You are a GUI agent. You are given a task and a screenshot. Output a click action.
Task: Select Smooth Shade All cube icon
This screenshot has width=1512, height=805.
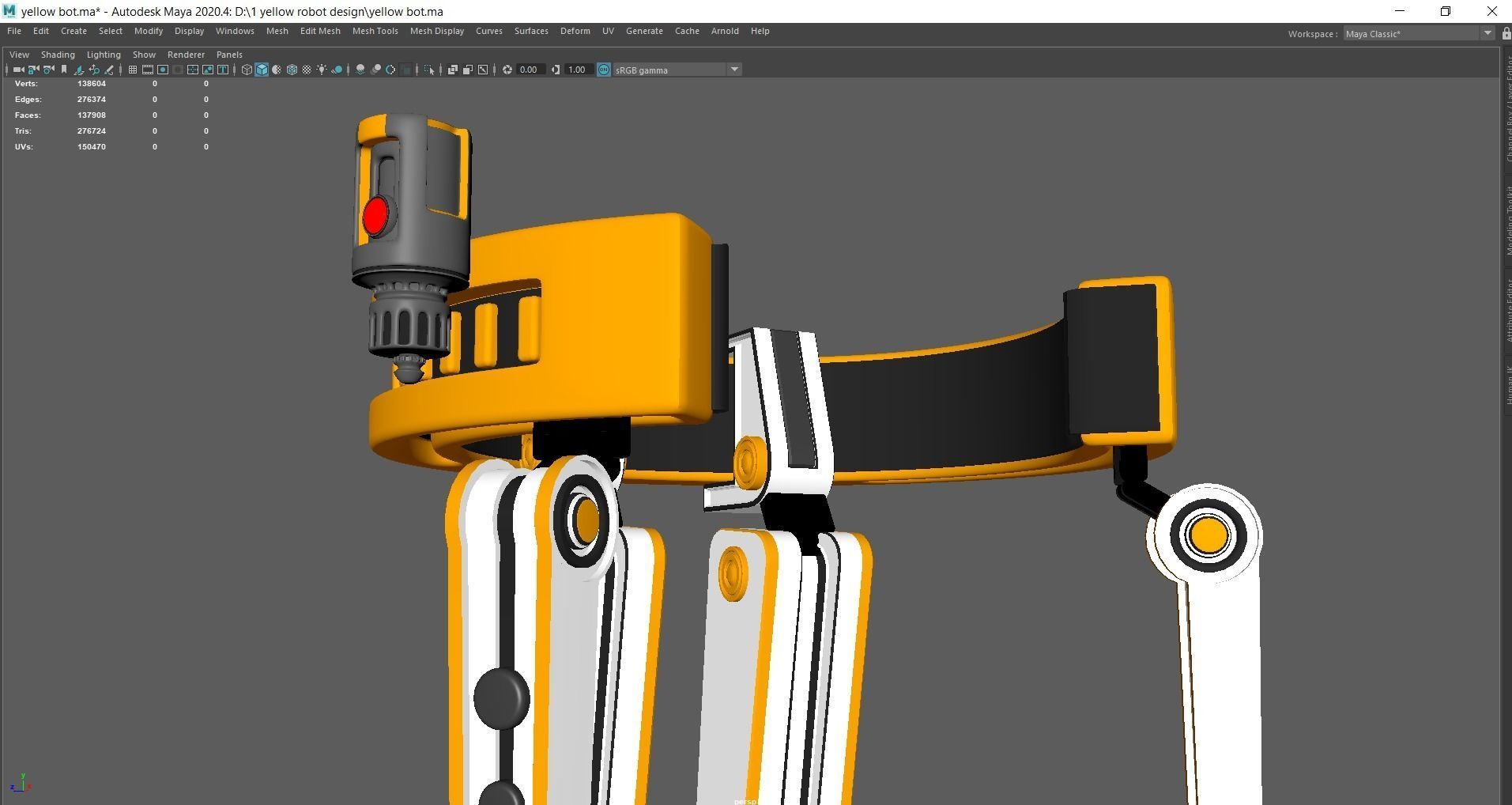point(262,70)
